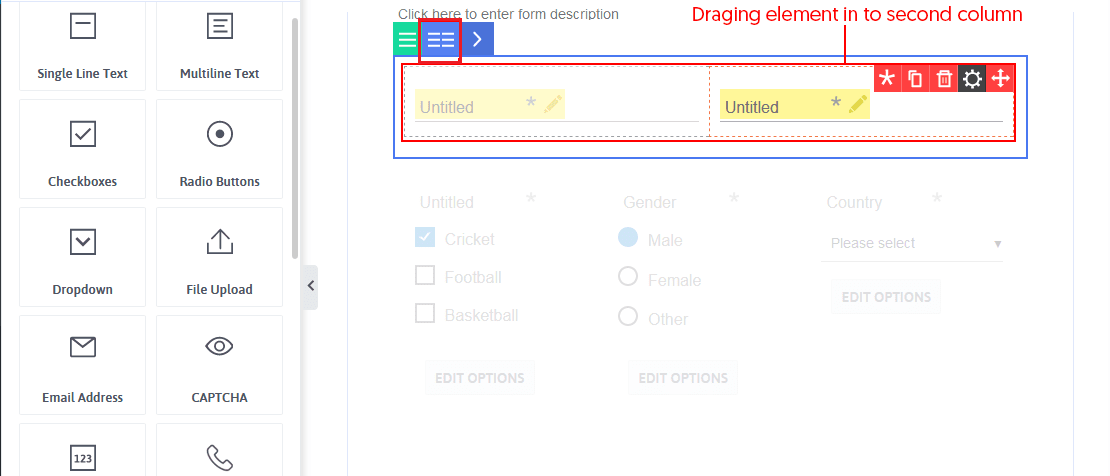Click the move handle arrows icon
1110x476 pixels.
click(1000, 79)
